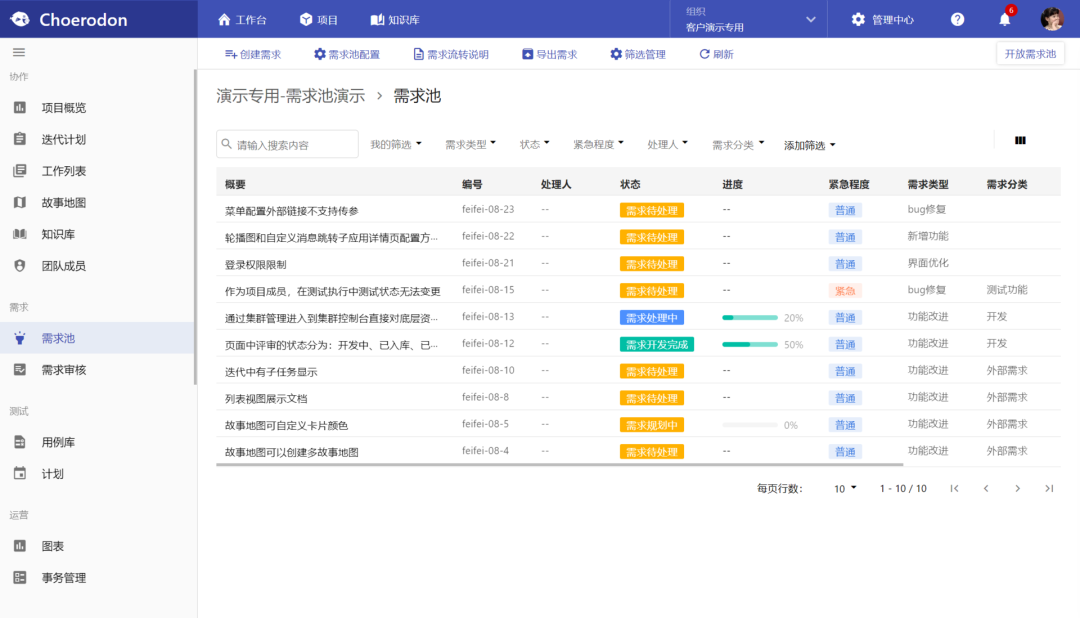
Task: Click the 创建需求 button
Action: (253, 54)
